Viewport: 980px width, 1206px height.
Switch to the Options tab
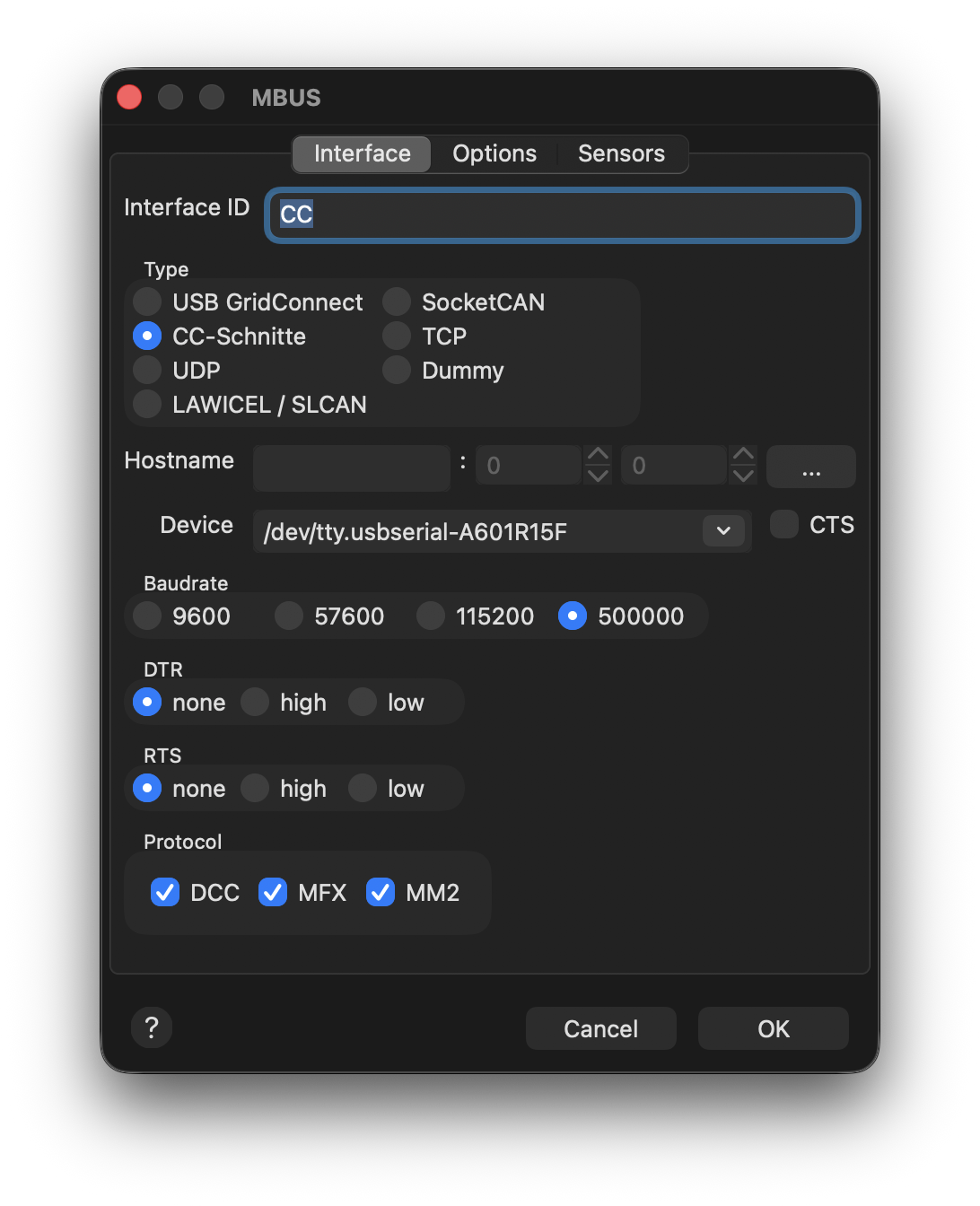pyautogui.click(x=494, y=154)
